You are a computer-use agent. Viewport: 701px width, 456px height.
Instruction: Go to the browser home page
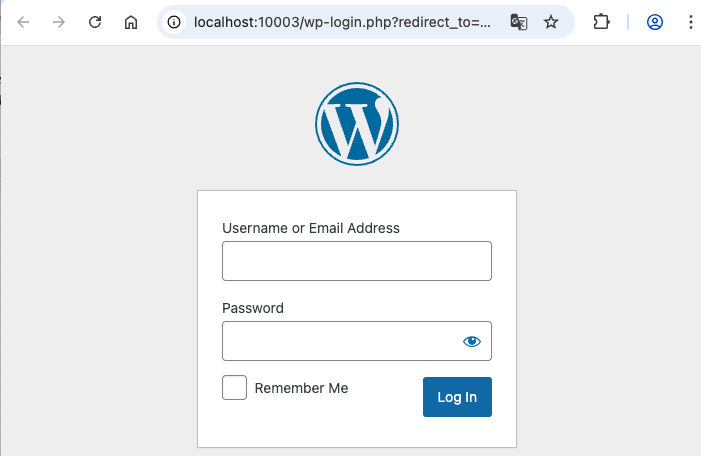tap(131, 22)
